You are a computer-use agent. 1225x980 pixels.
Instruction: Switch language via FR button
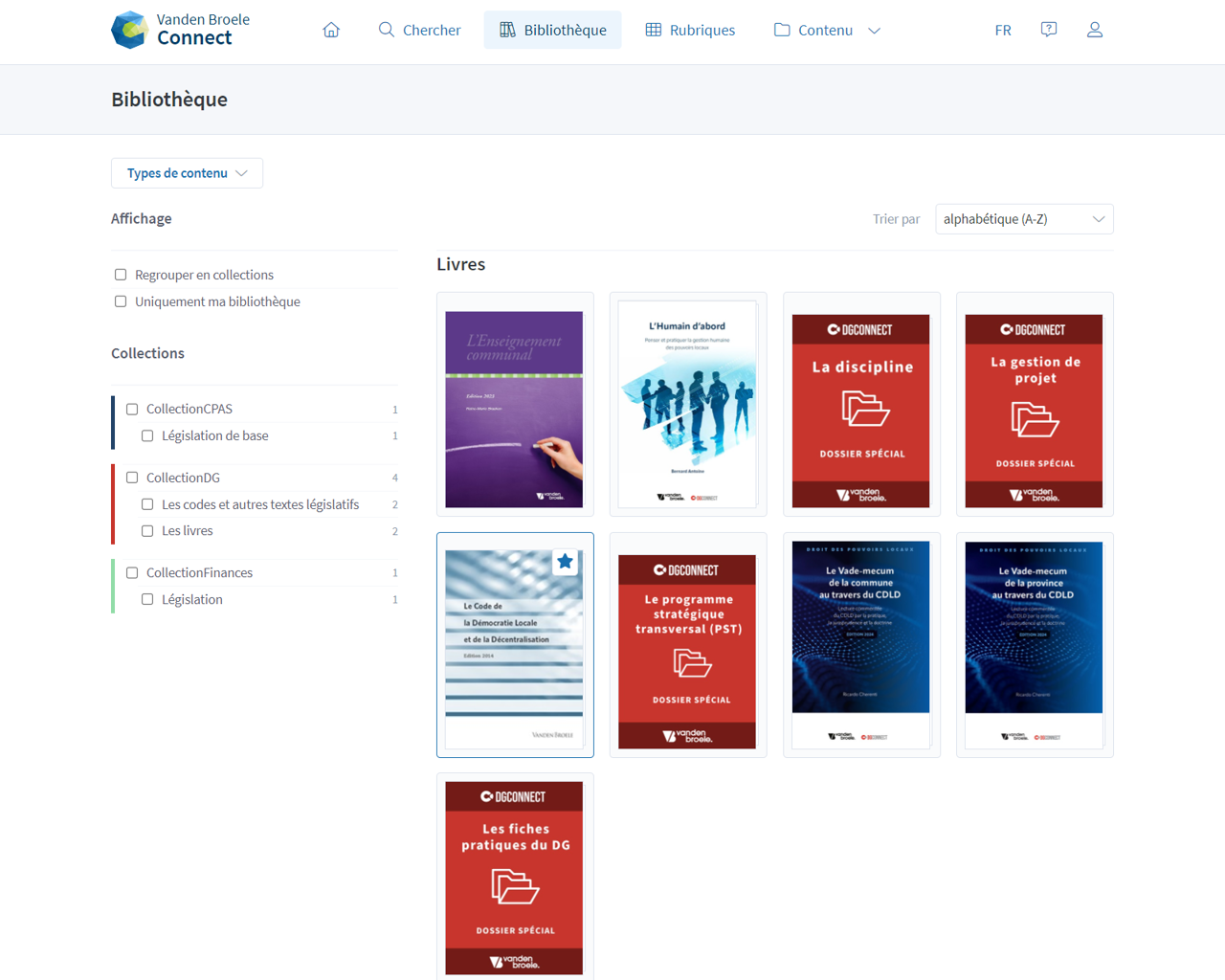click(1003, 30)
